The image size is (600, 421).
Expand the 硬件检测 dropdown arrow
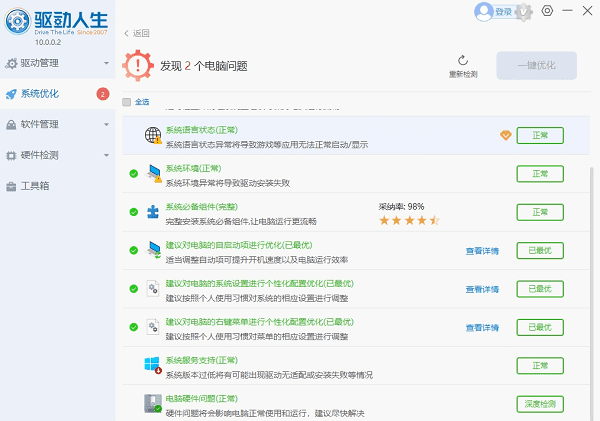click(x=106, y=155)
